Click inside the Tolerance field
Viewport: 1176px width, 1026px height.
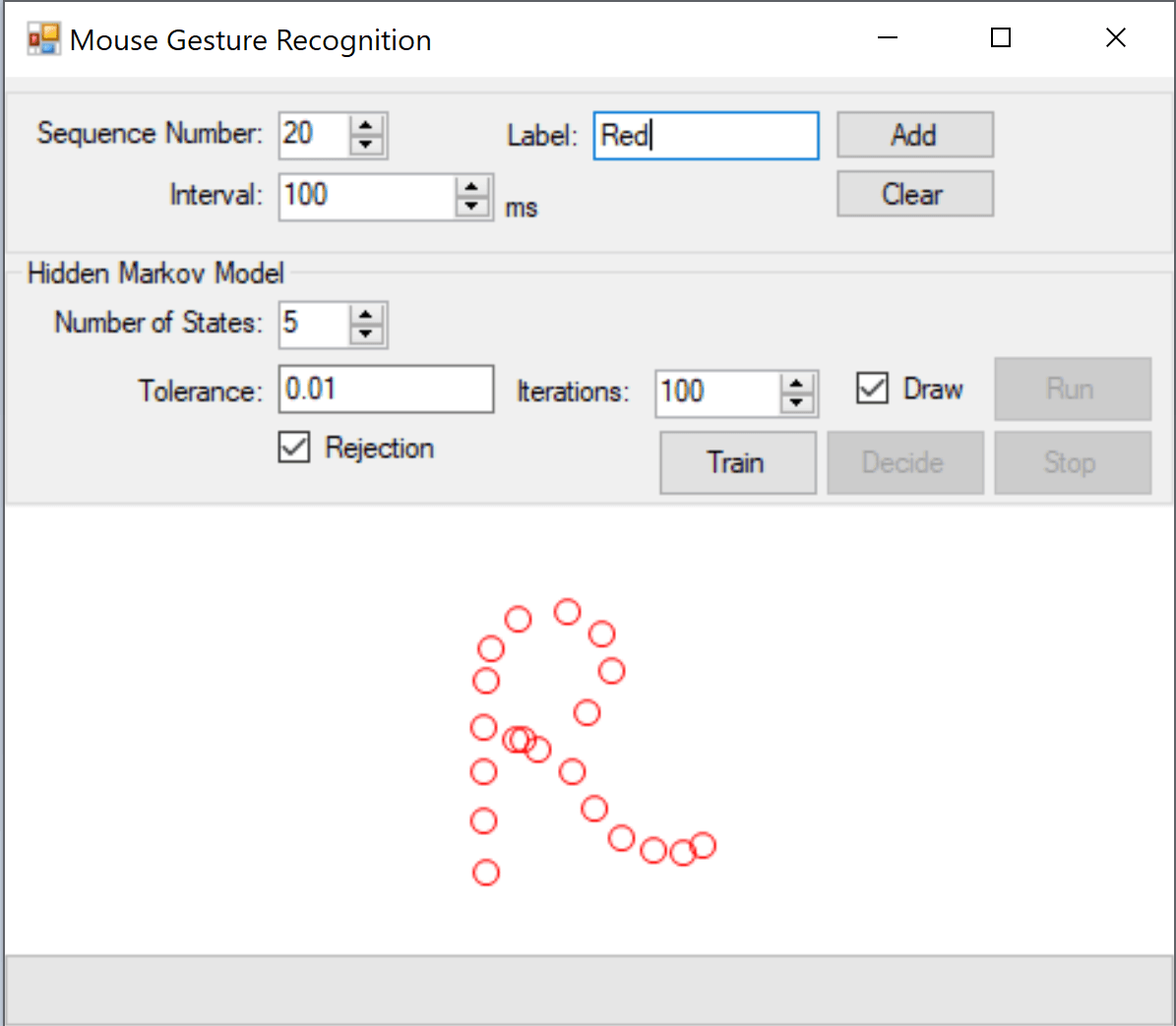coord(386,390)
